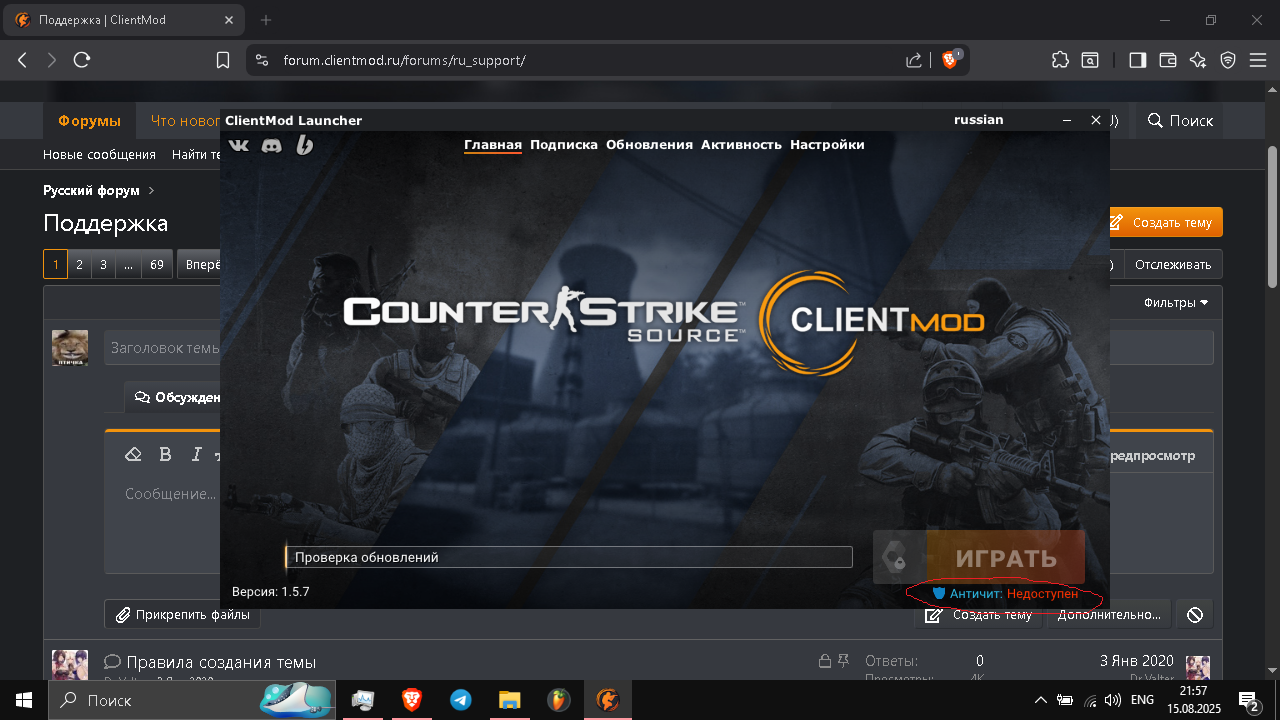The height and width of the screenshot is (720, 1280).
Task: Select the Поддержка | ClientMod browser tab
Action: (x=125, y=20)
